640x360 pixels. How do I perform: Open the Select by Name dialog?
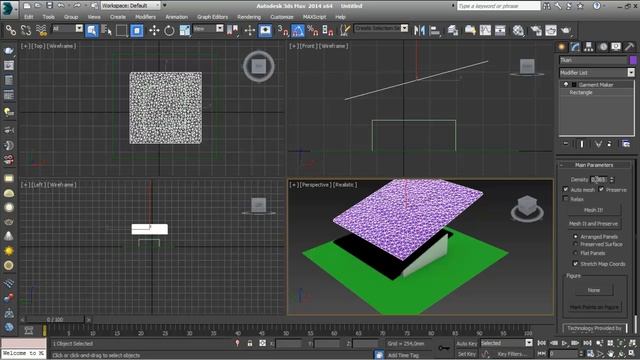click(107, 31)
